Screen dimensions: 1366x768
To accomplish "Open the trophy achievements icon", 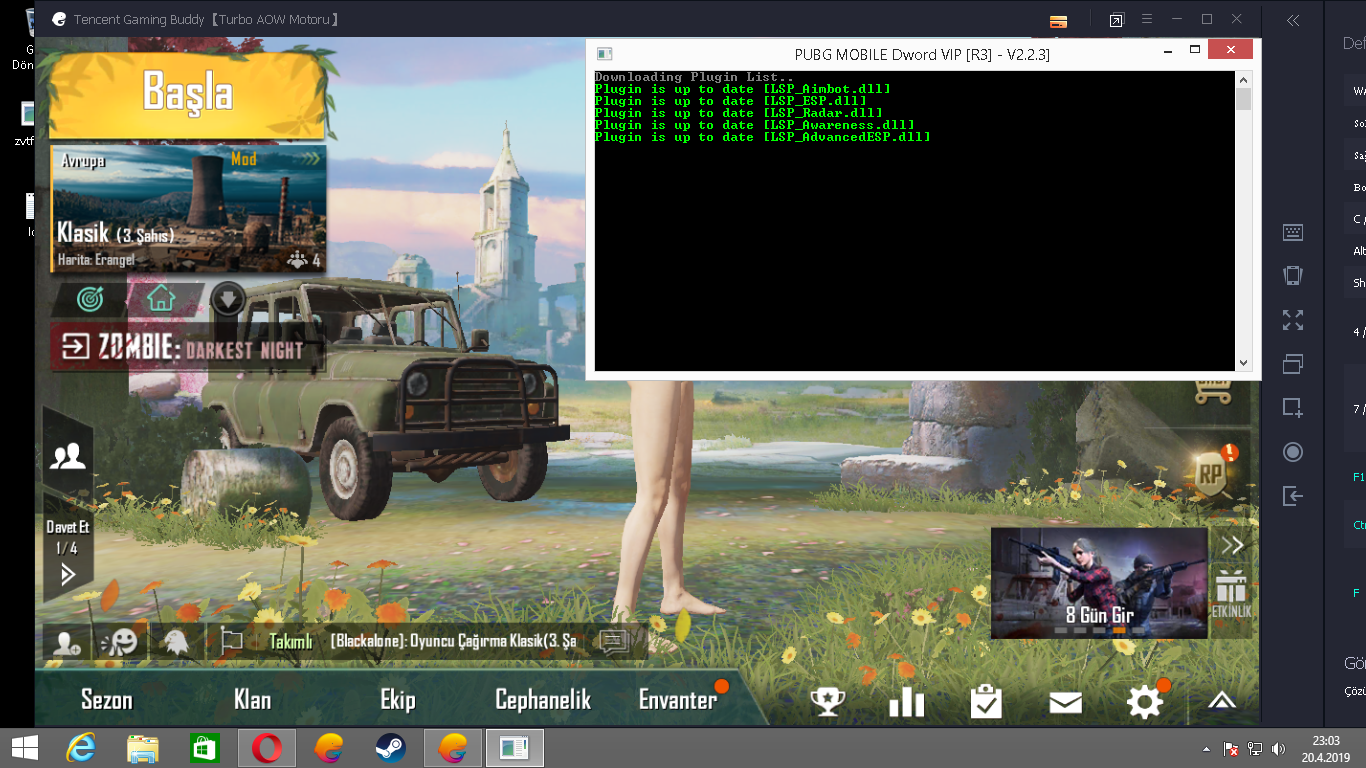I will [x=827, y=702].
